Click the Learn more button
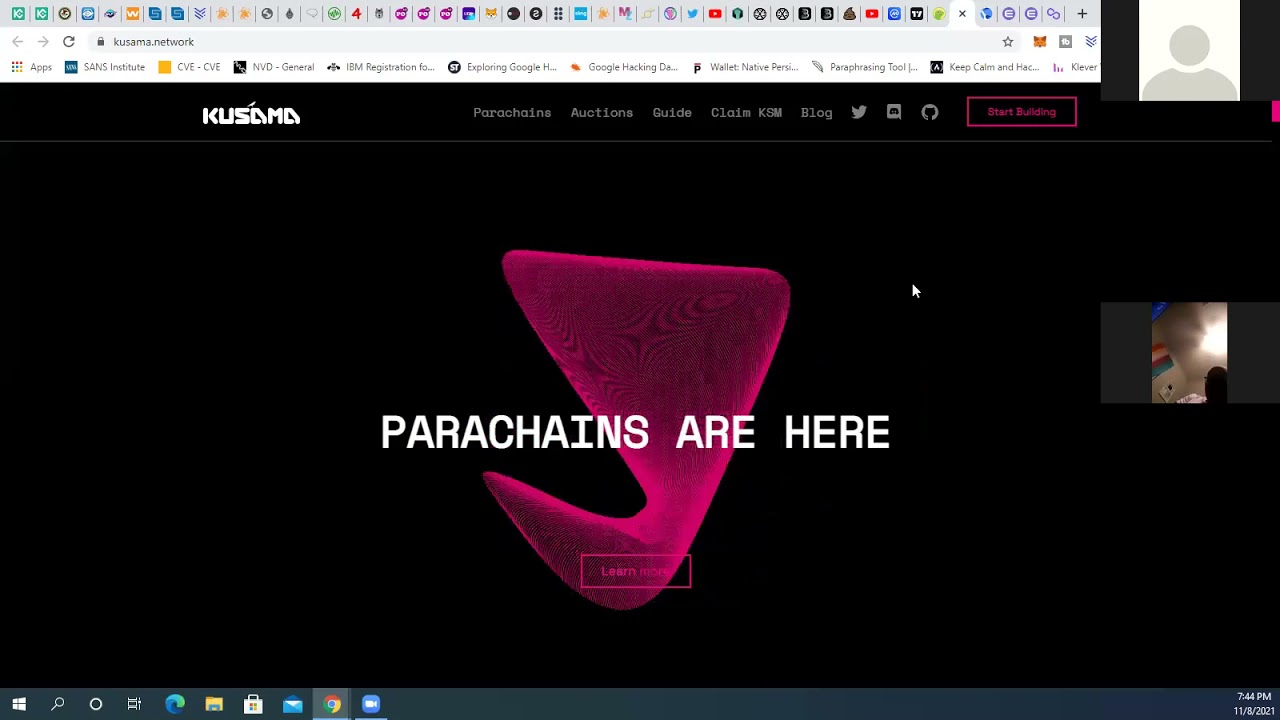This screenshot has width=1280, height=720. [x=636, y=571]
